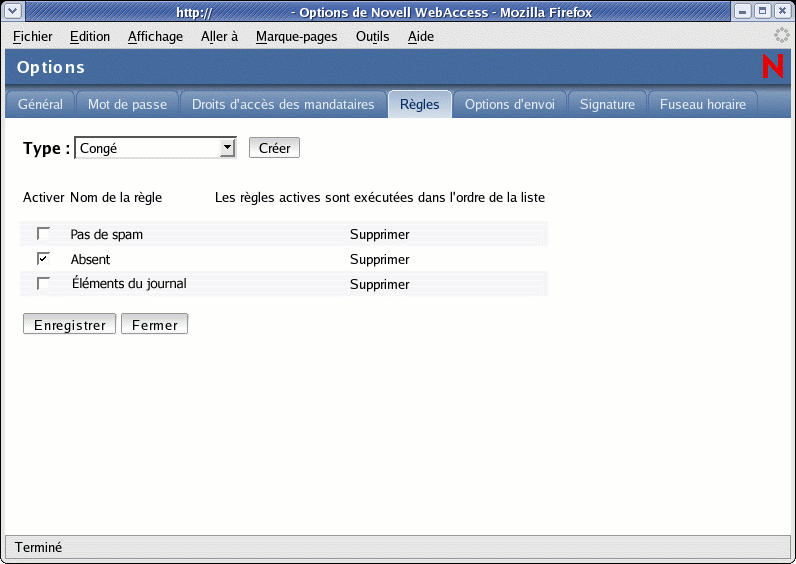Image resolution: width=796 pixels, height=564 pixels.
Task: Click the Terminé status bar text
Action: pyautogui.click(x=38, y=547)
